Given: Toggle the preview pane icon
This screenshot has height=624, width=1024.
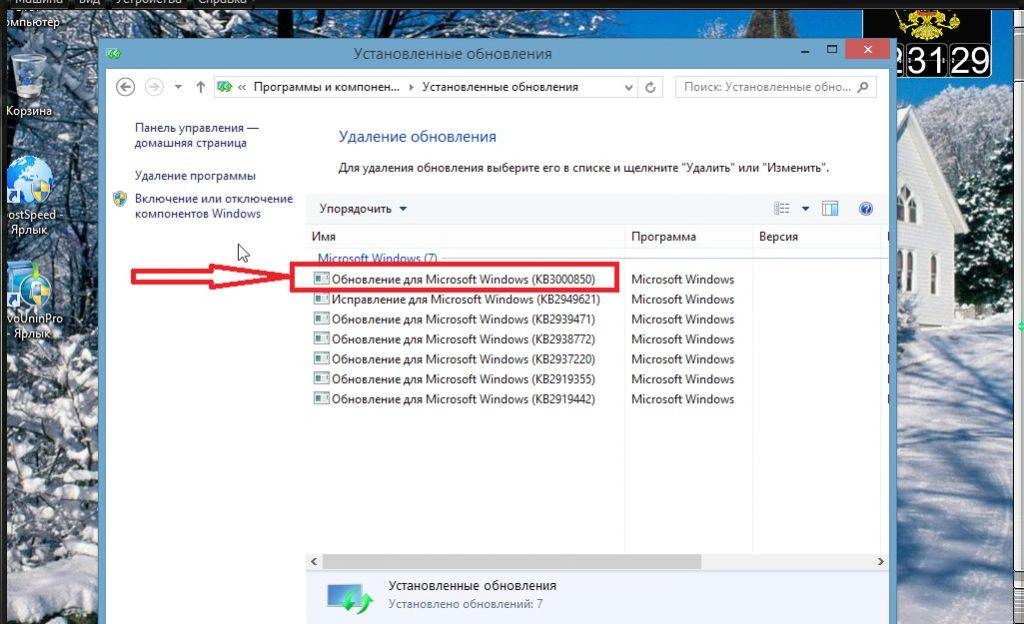Looking at the screenshot, I should pos(830,209).
